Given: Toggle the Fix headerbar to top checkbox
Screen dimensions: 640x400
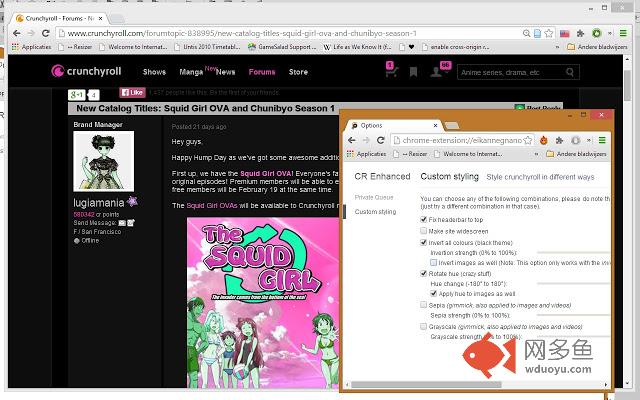Looking at the screenshot, I should [424, 219].
